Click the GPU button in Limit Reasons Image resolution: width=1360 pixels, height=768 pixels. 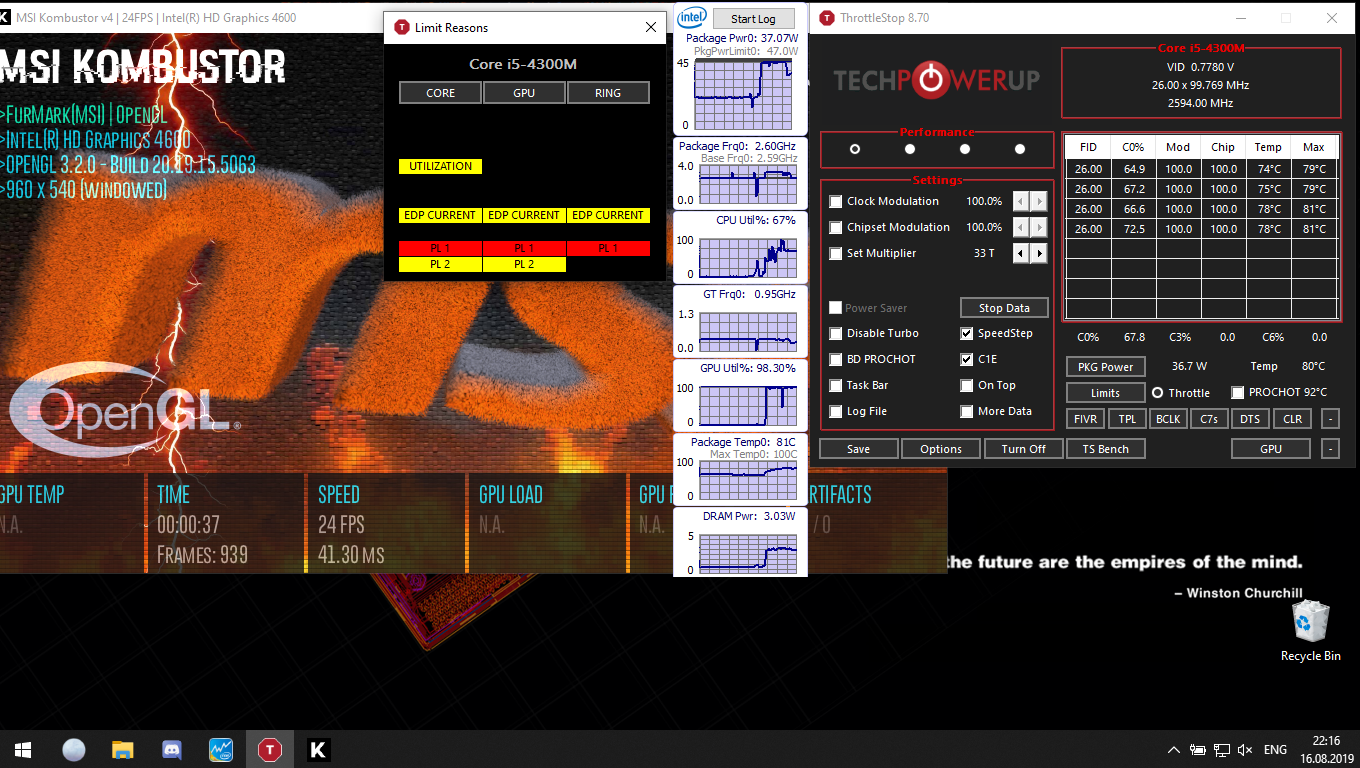[524, 93]
